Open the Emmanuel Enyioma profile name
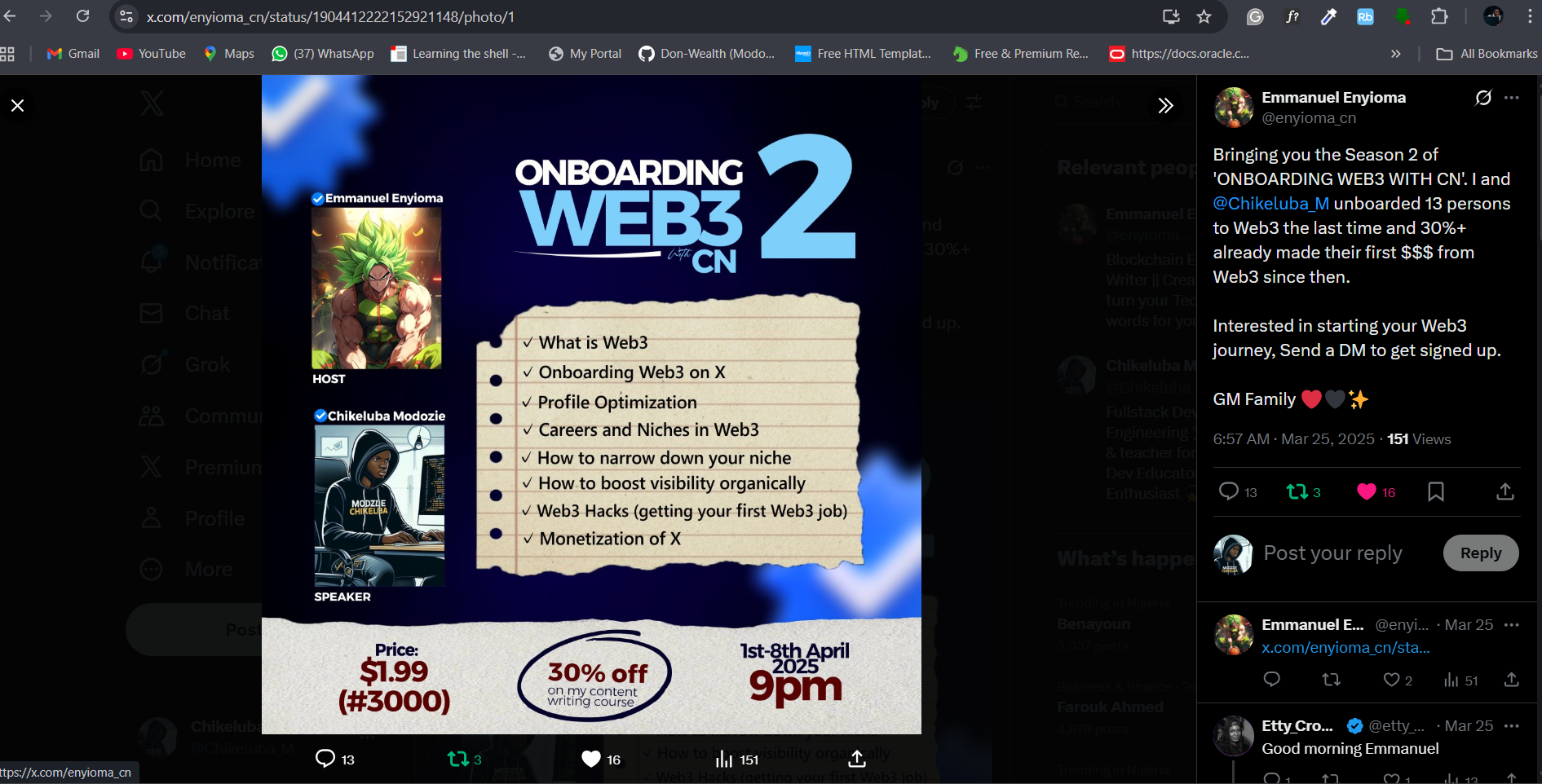The height and width of the screenshot is (784, 1542). (x=1333, y=97)
